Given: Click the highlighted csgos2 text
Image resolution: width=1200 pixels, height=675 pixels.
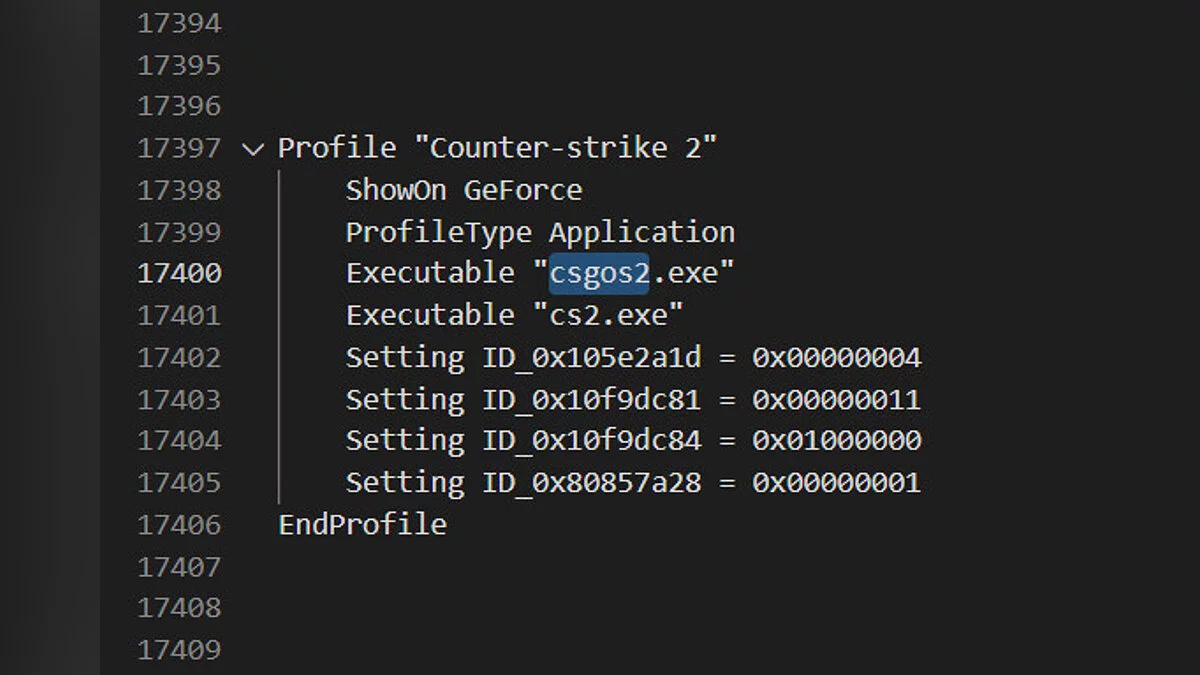Looking at the screenshot, I should 599,273.
